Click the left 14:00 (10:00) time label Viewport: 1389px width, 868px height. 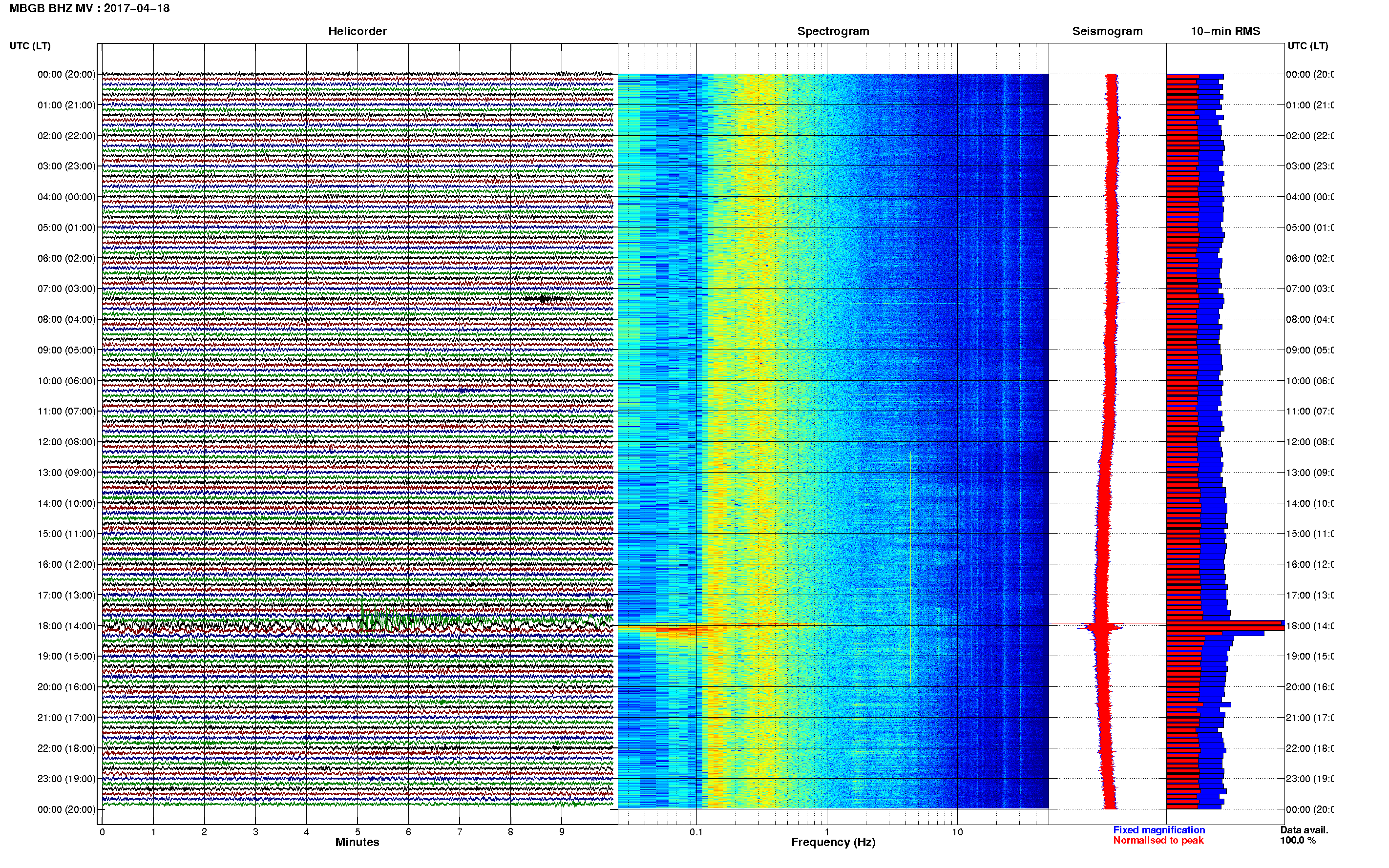click(x=66, y=503)
